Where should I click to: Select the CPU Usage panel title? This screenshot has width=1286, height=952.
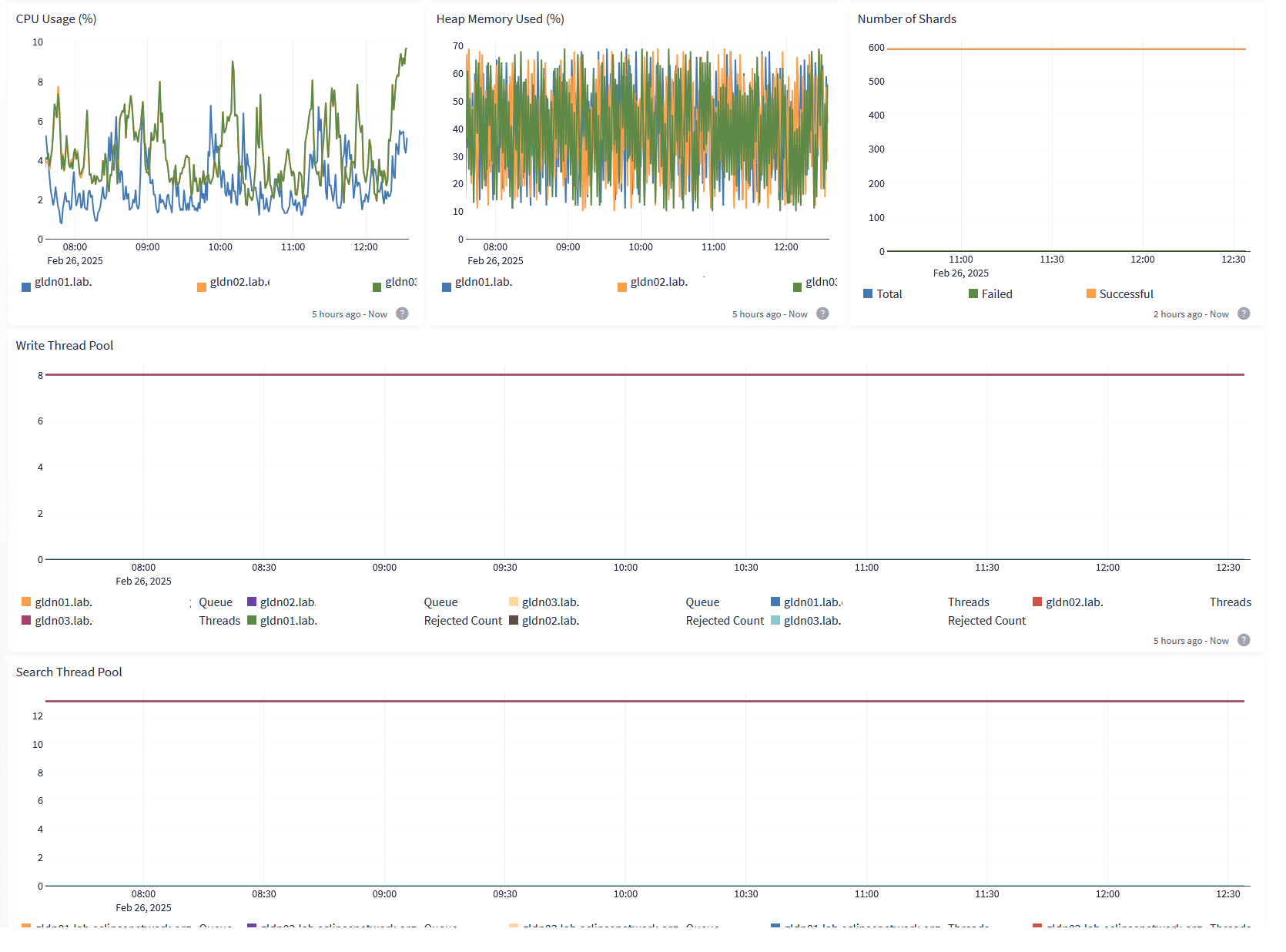(56, 18)
